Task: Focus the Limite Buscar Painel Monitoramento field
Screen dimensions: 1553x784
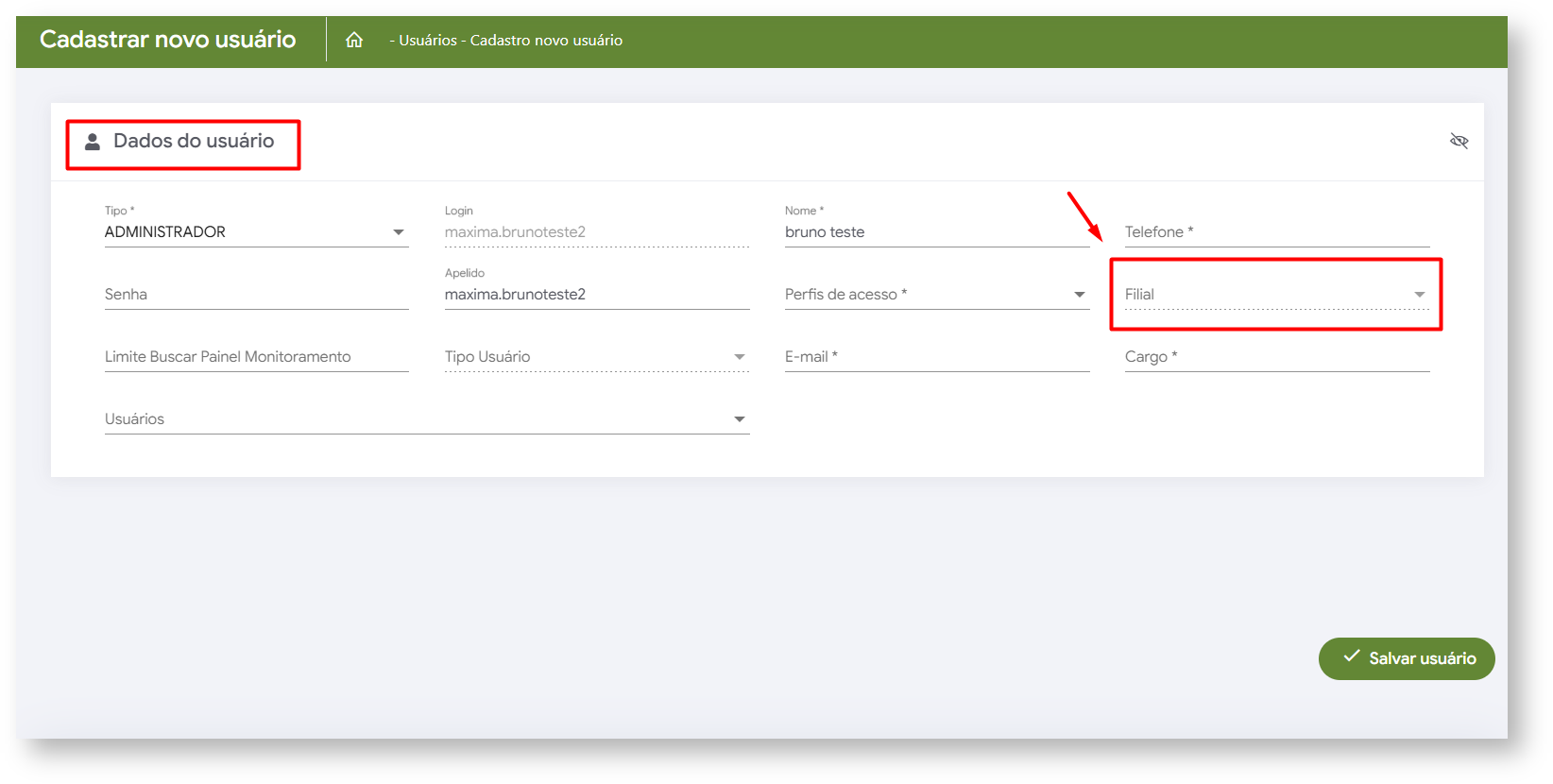Action: pos(255,357)
